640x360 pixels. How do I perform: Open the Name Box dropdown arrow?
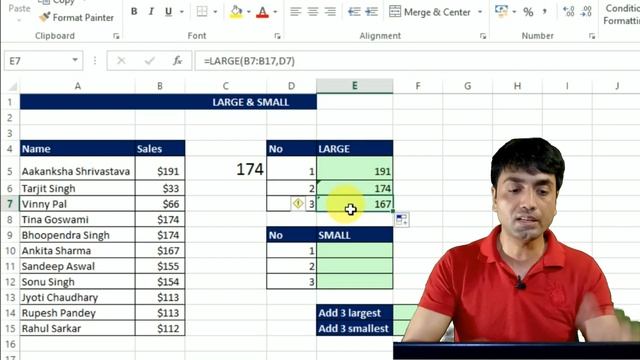75,60
